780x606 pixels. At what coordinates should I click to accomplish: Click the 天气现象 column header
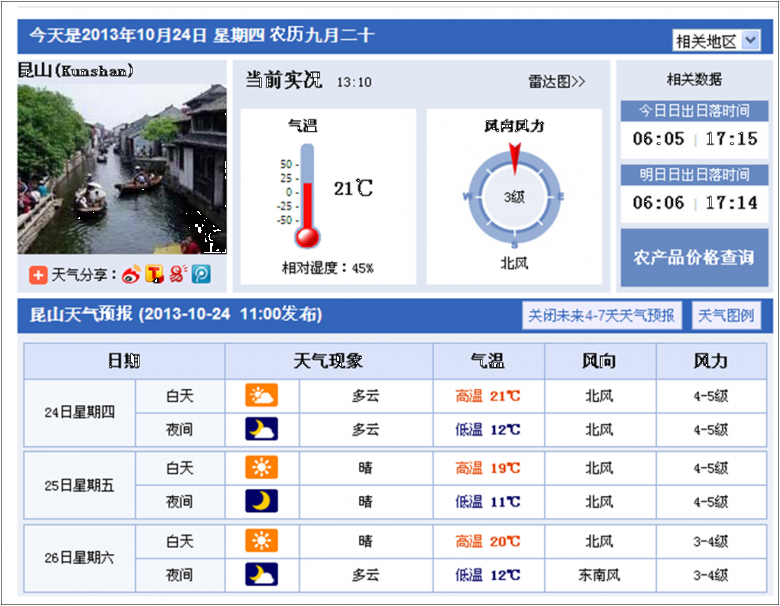pyautogui.click(x=328, y=361)
